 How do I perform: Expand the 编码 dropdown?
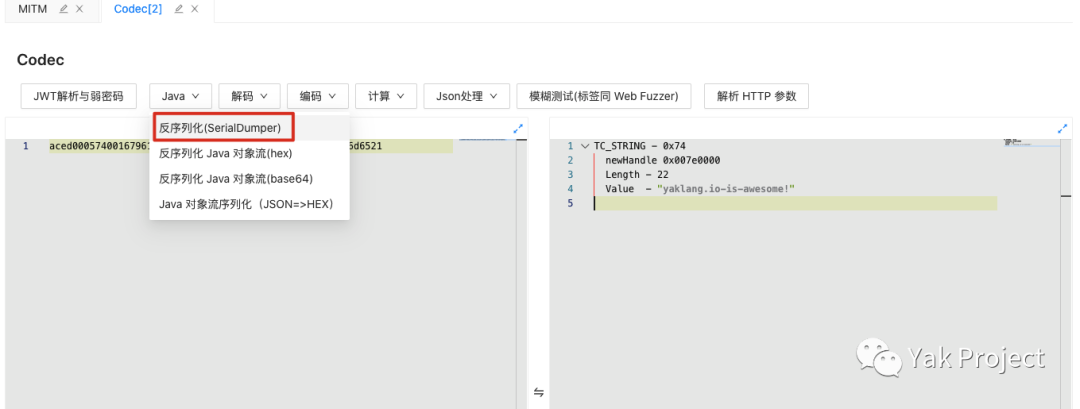pos(318,96)
